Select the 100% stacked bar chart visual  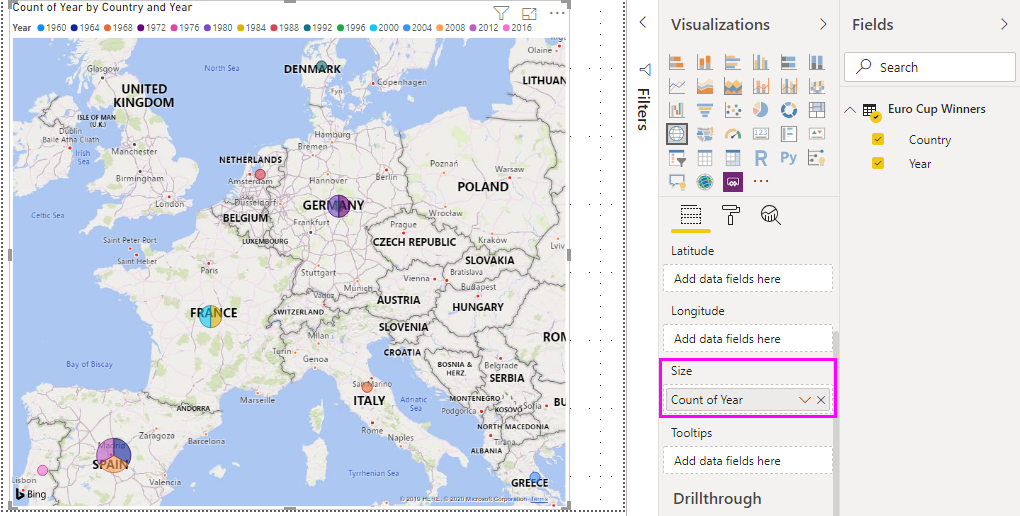(788, 62)
